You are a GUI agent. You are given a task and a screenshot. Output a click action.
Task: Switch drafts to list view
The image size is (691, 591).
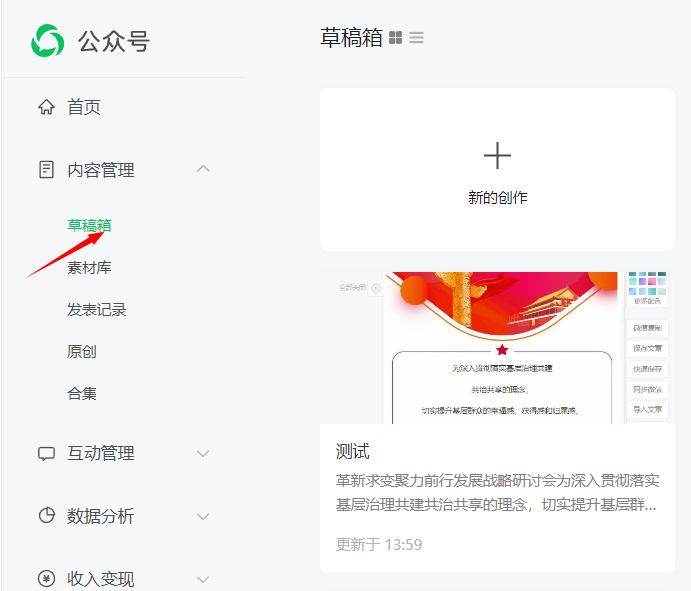(x=416, y=38)
